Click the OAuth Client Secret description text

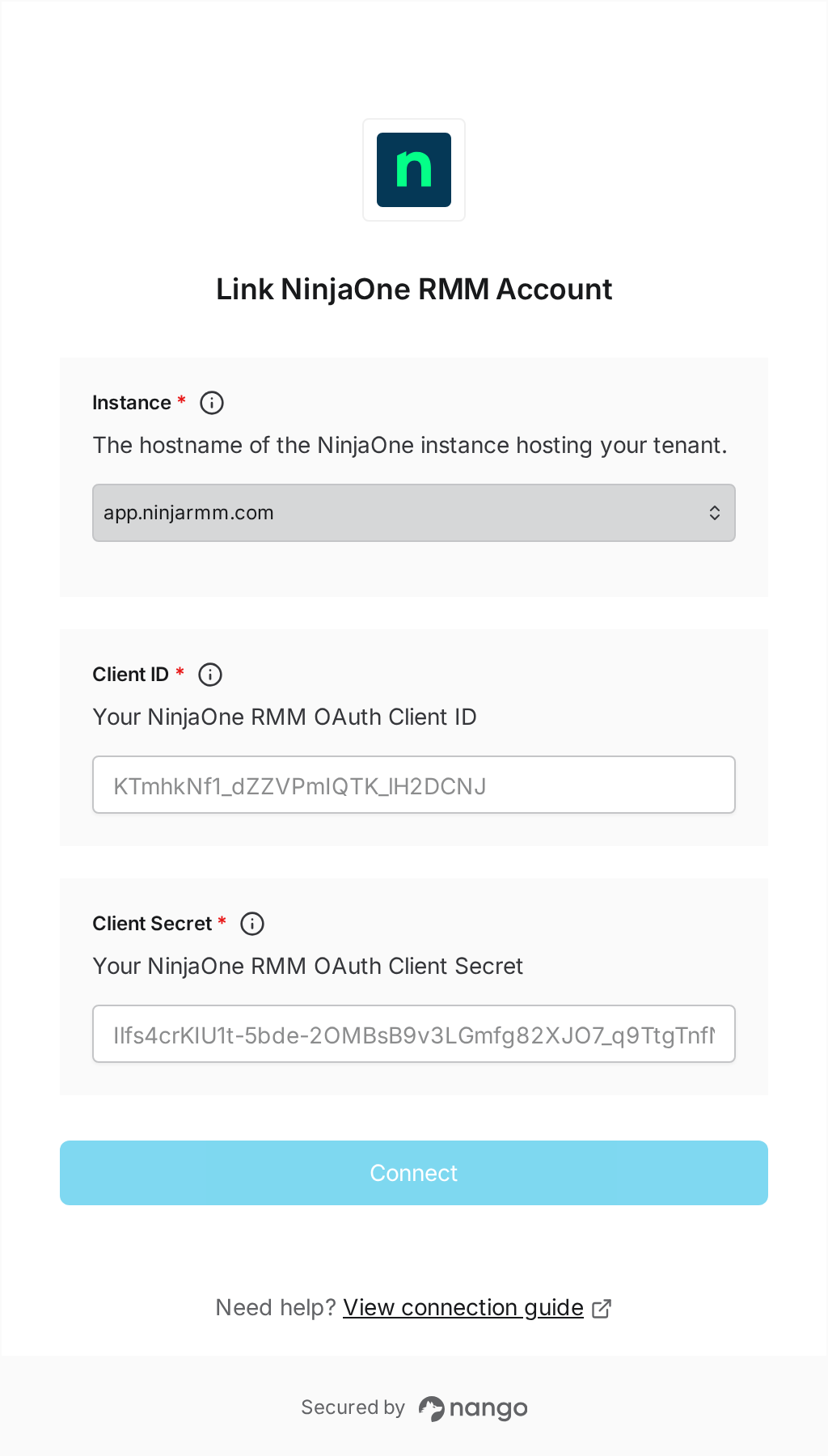[308, 967]
